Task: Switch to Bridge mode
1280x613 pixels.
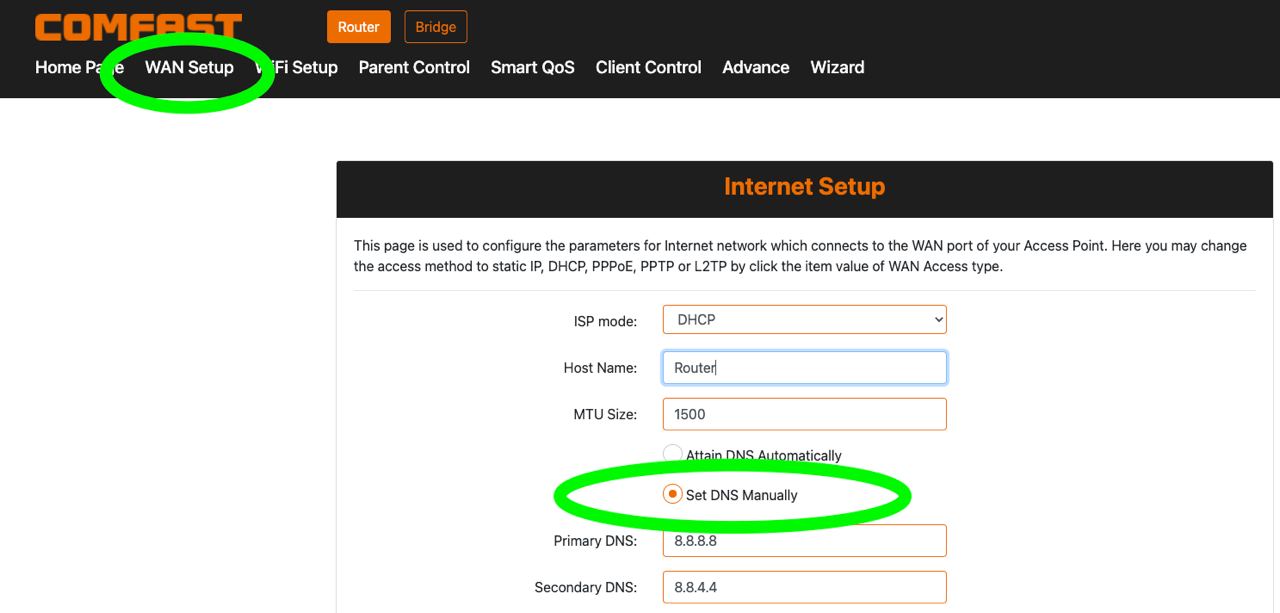Action: coord(435,27)
